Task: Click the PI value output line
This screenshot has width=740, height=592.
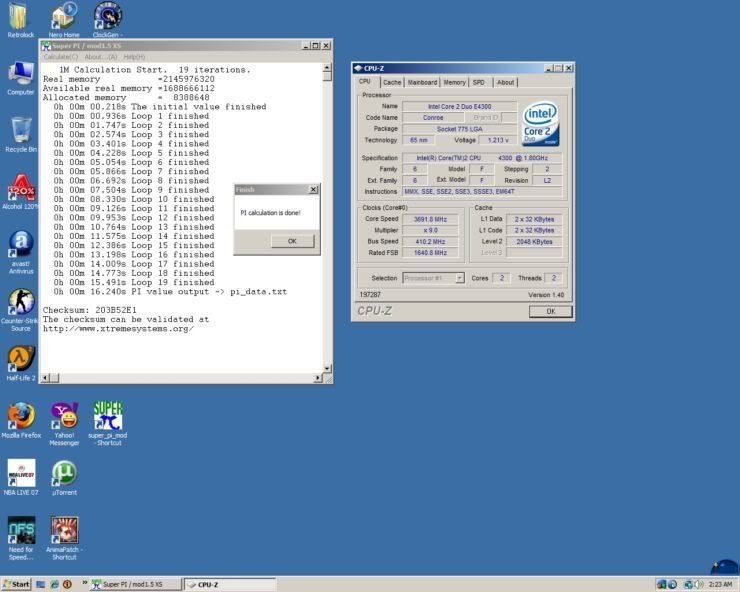Action: (x=170, y=292)
